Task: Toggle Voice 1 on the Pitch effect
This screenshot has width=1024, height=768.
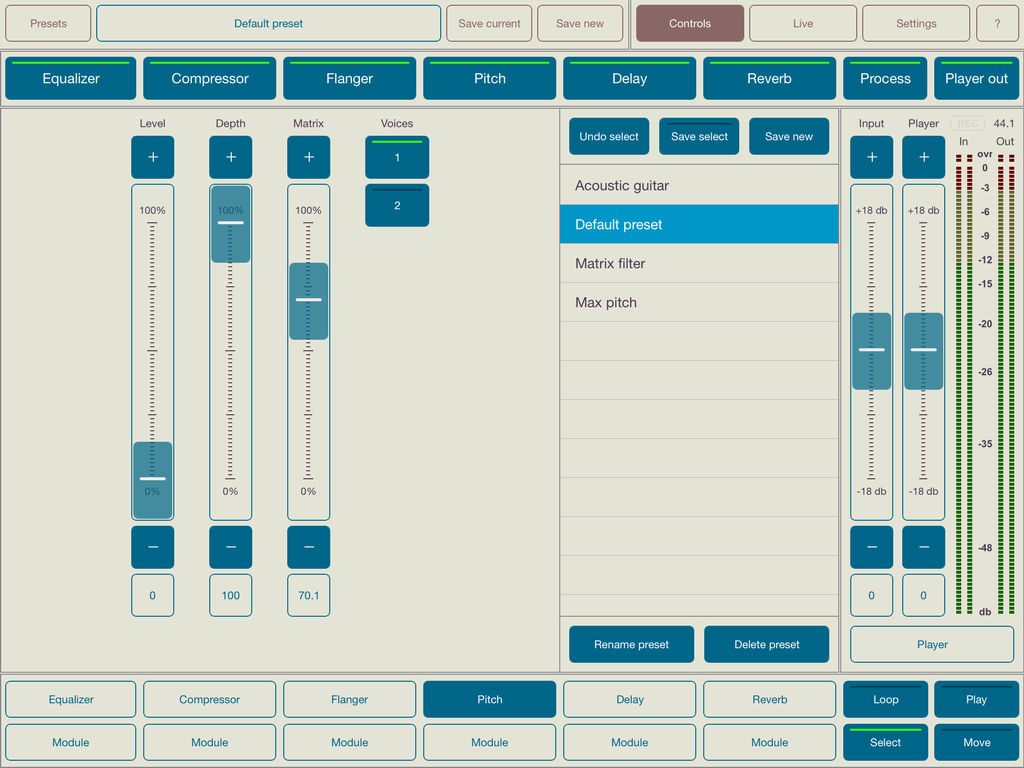Action: [397, 157]
